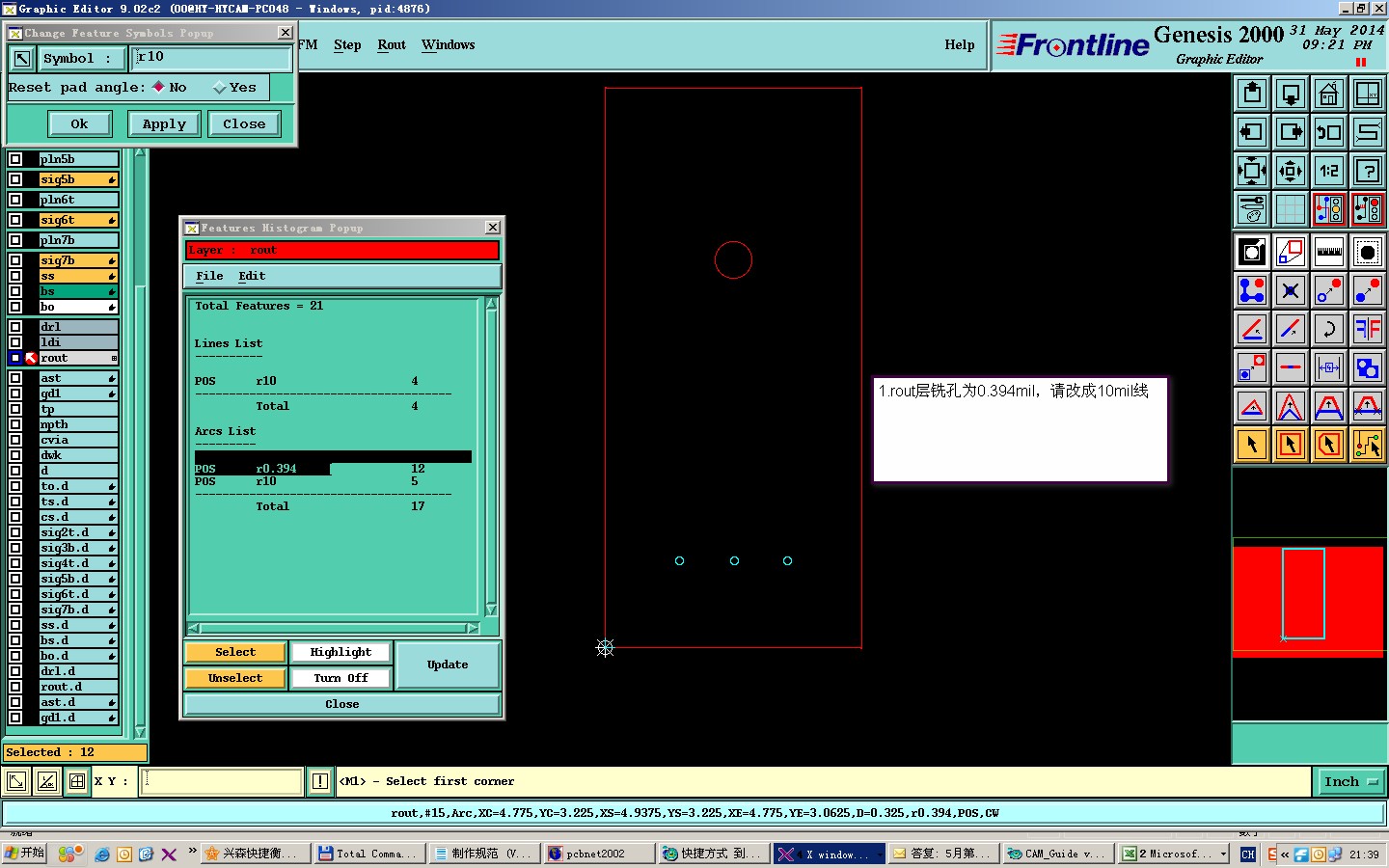Click the pan up icon
The image size is (1389, 868).
pyautogui.click(x=1252, y=94)
